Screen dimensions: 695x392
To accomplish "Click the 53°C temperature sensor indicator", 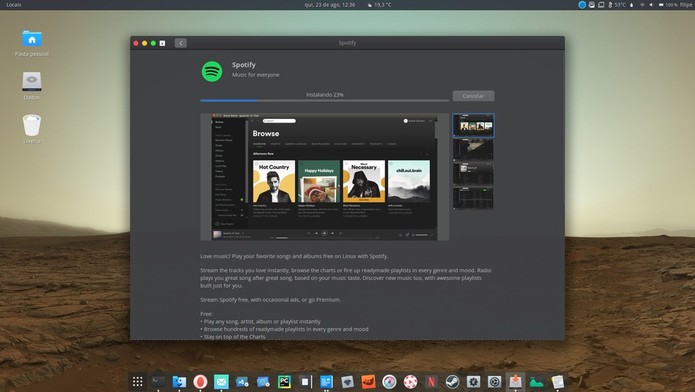I will (x=617, y=4).
